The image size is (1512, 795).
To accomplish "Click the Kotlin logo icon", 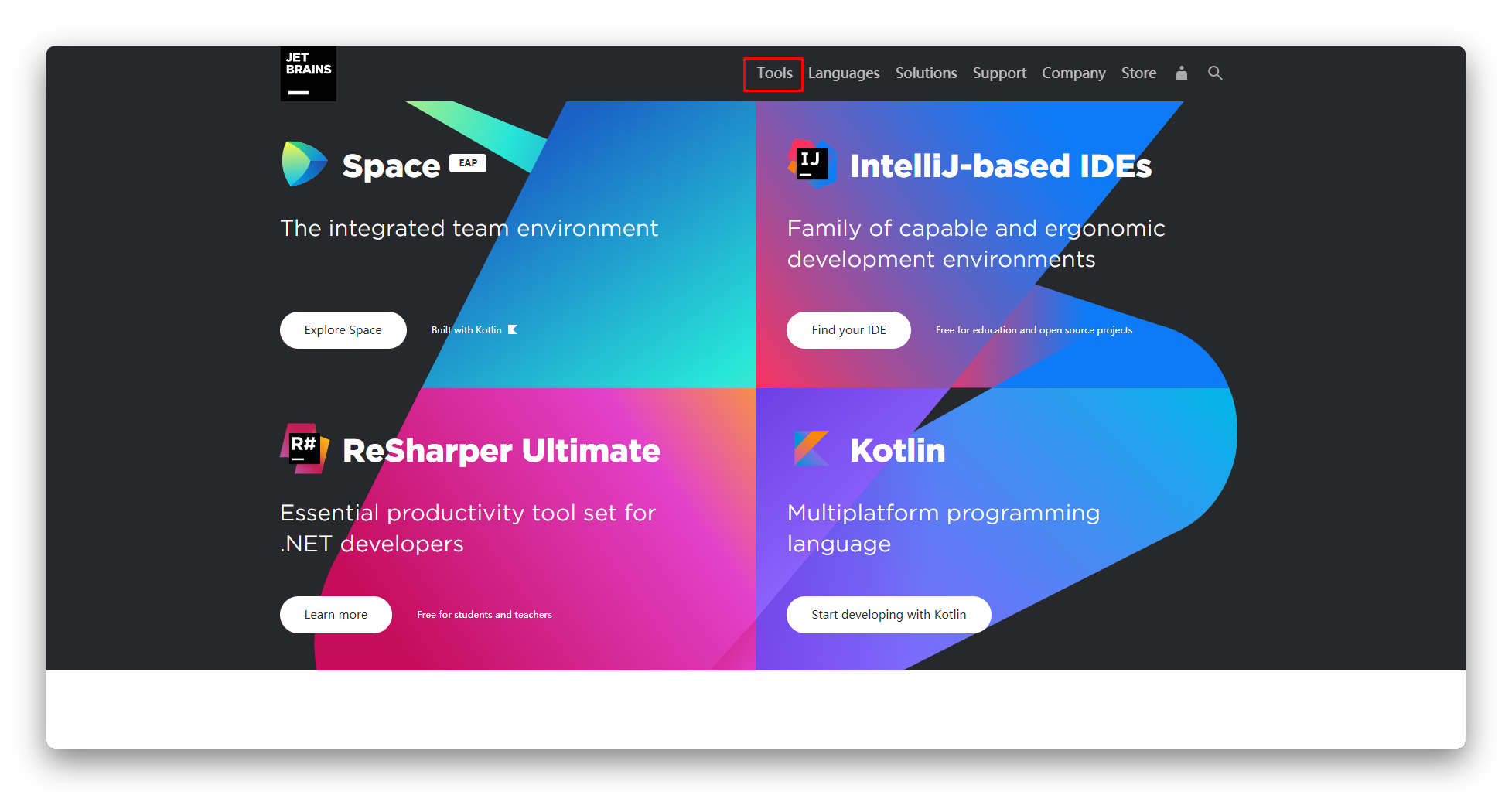I will click(x=811, y=449).
